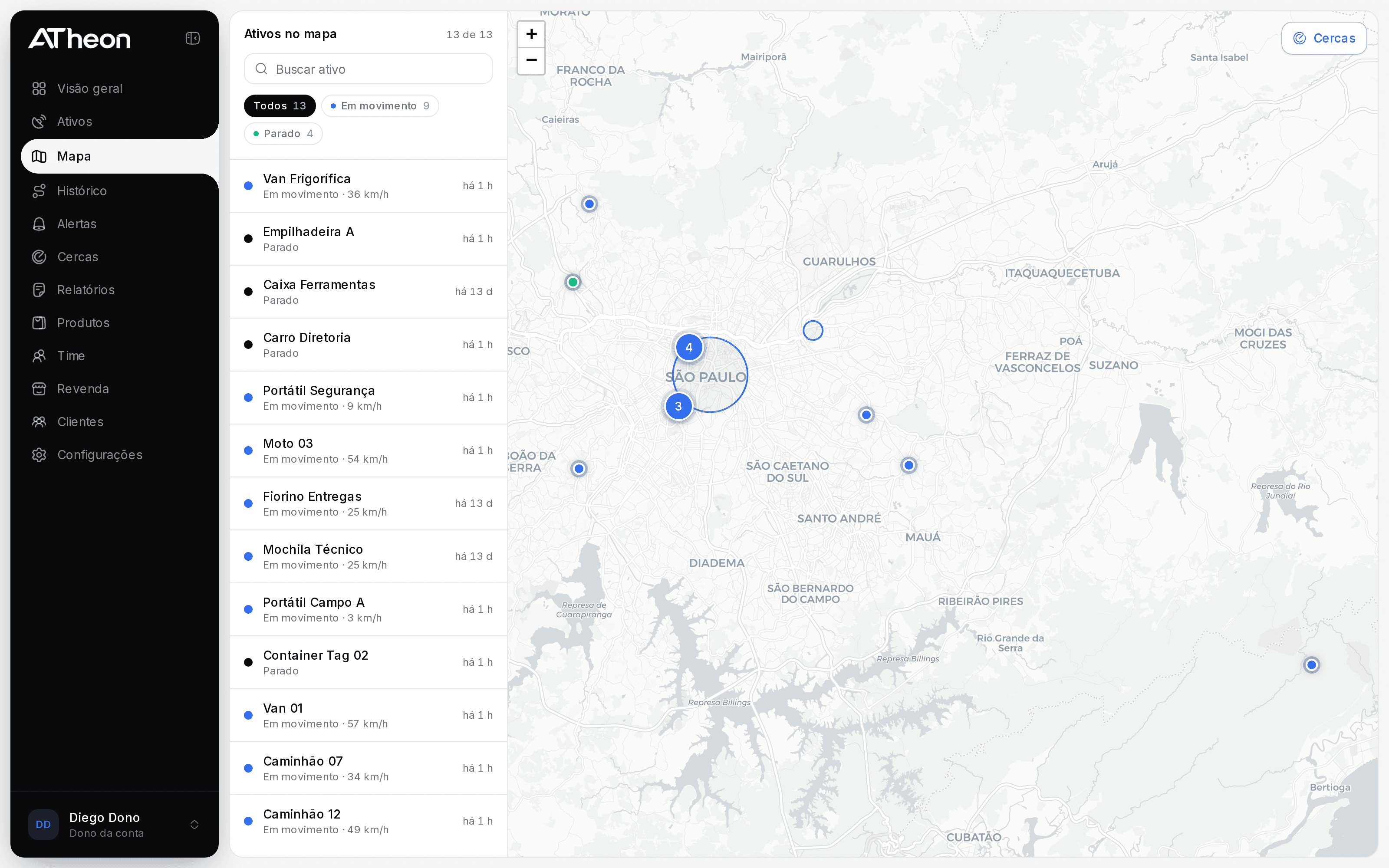Open the cluster marker showing 3
This screenshot has height=868, width=1389.
point(678,407)
